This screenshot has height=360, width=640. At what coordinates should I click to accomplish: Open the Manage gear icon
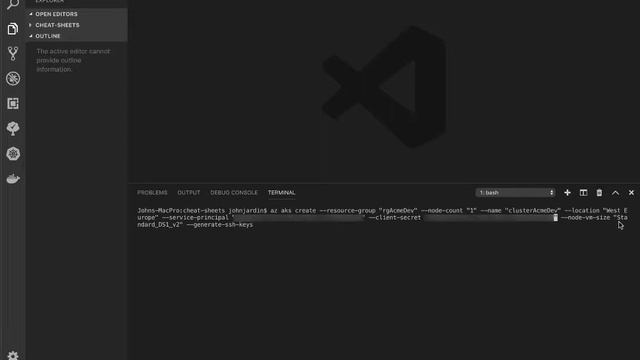pyautogui.click(x=13, y=356)
